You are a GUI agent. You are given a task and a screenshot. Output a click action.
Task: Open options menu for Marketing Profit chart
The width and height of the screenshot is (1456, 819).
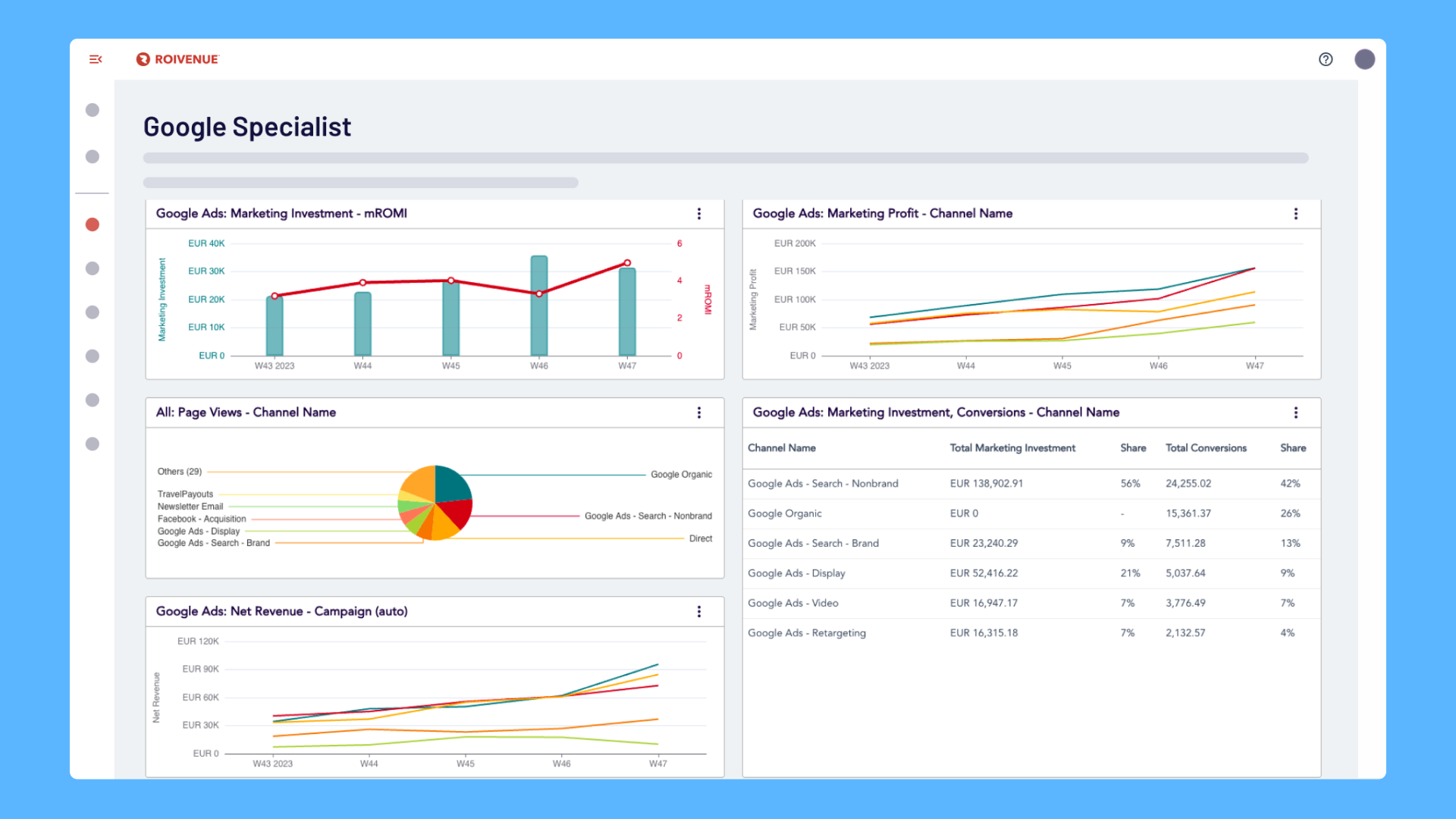point(1296,214)
